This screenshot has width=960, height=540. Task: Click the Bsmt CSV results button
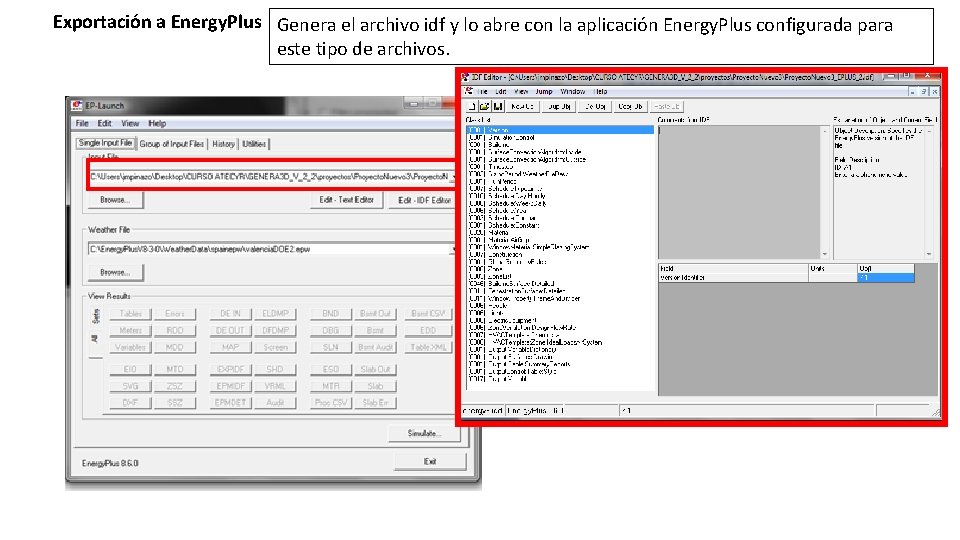pos(428,313)
